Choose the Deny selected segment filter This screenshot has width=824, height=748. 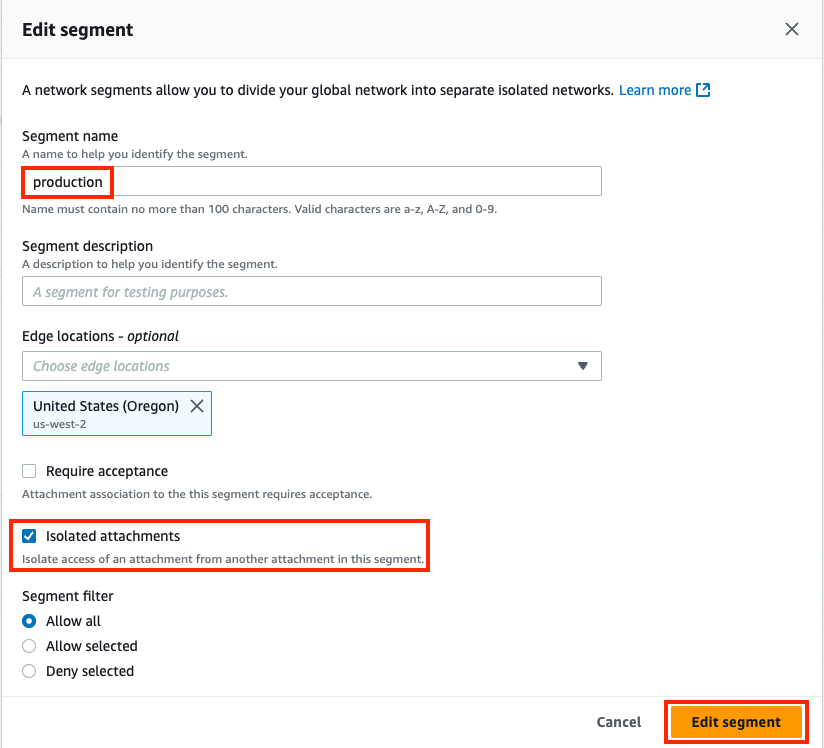point(29,671)
